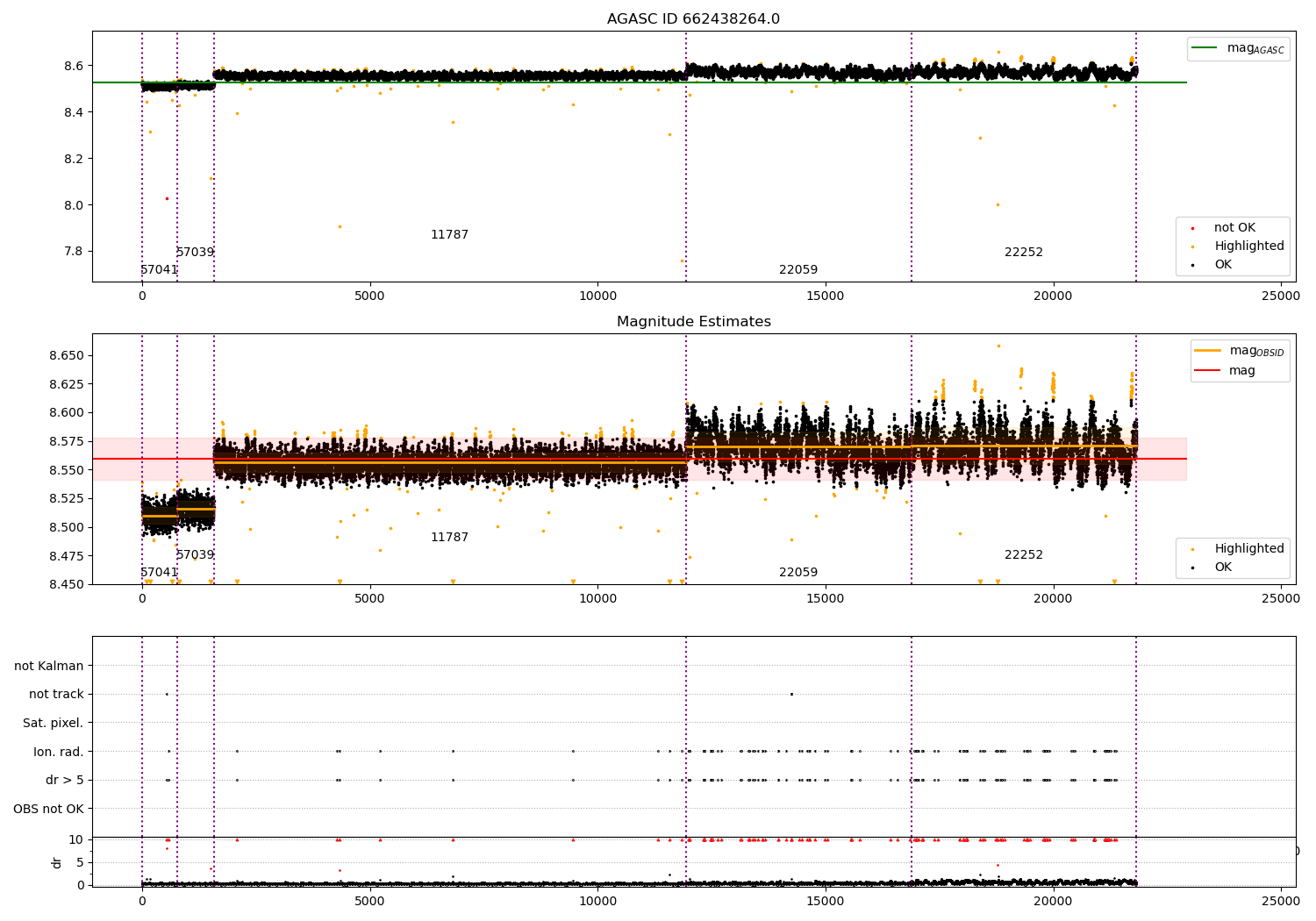Click the 8.475 y-axis tick label
Image resolution: width=1316 pixels, height=921 pixels.
66,556
